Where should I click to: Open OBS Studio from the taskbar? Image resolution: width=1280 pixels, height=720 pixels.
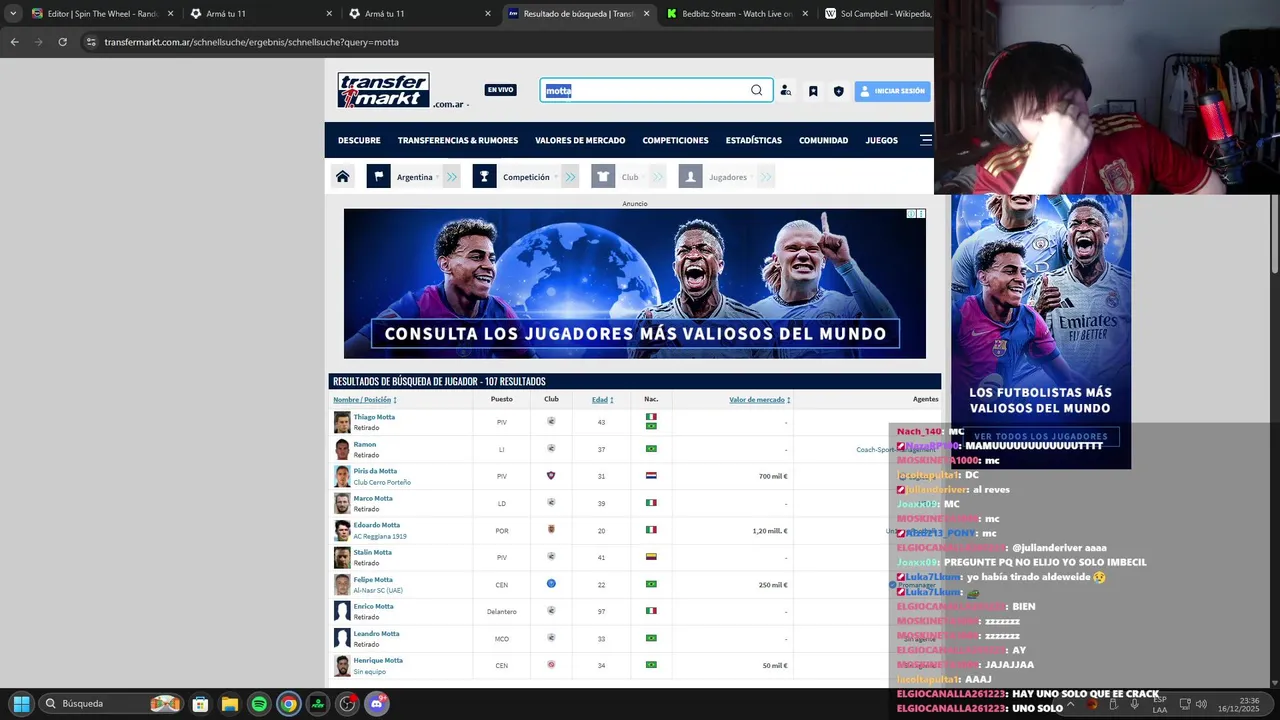pyautogui.click(x=347, y=704)
